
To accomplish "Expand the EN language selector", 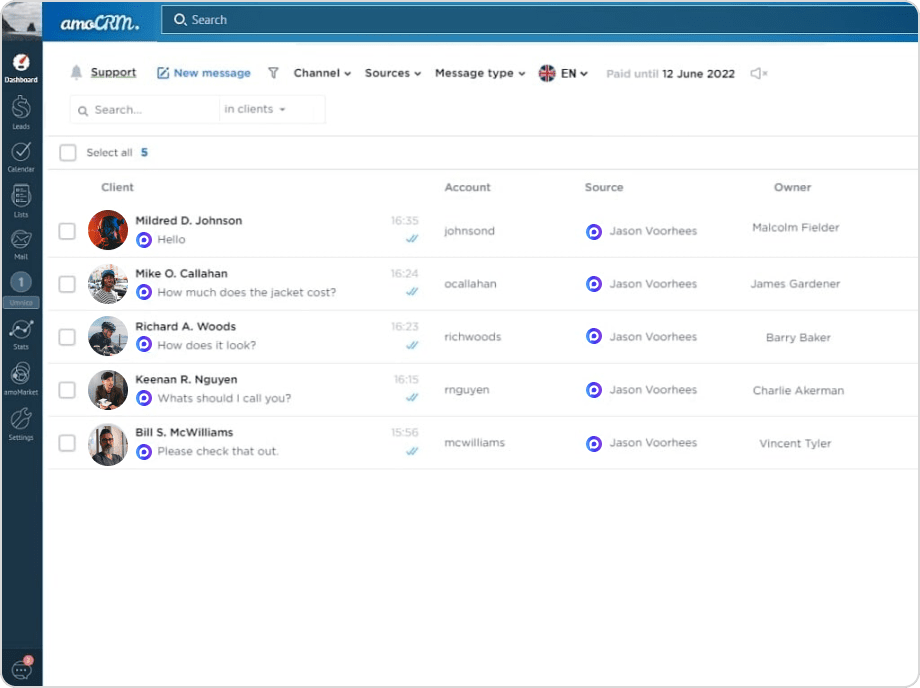I will (x=566, y=72).
